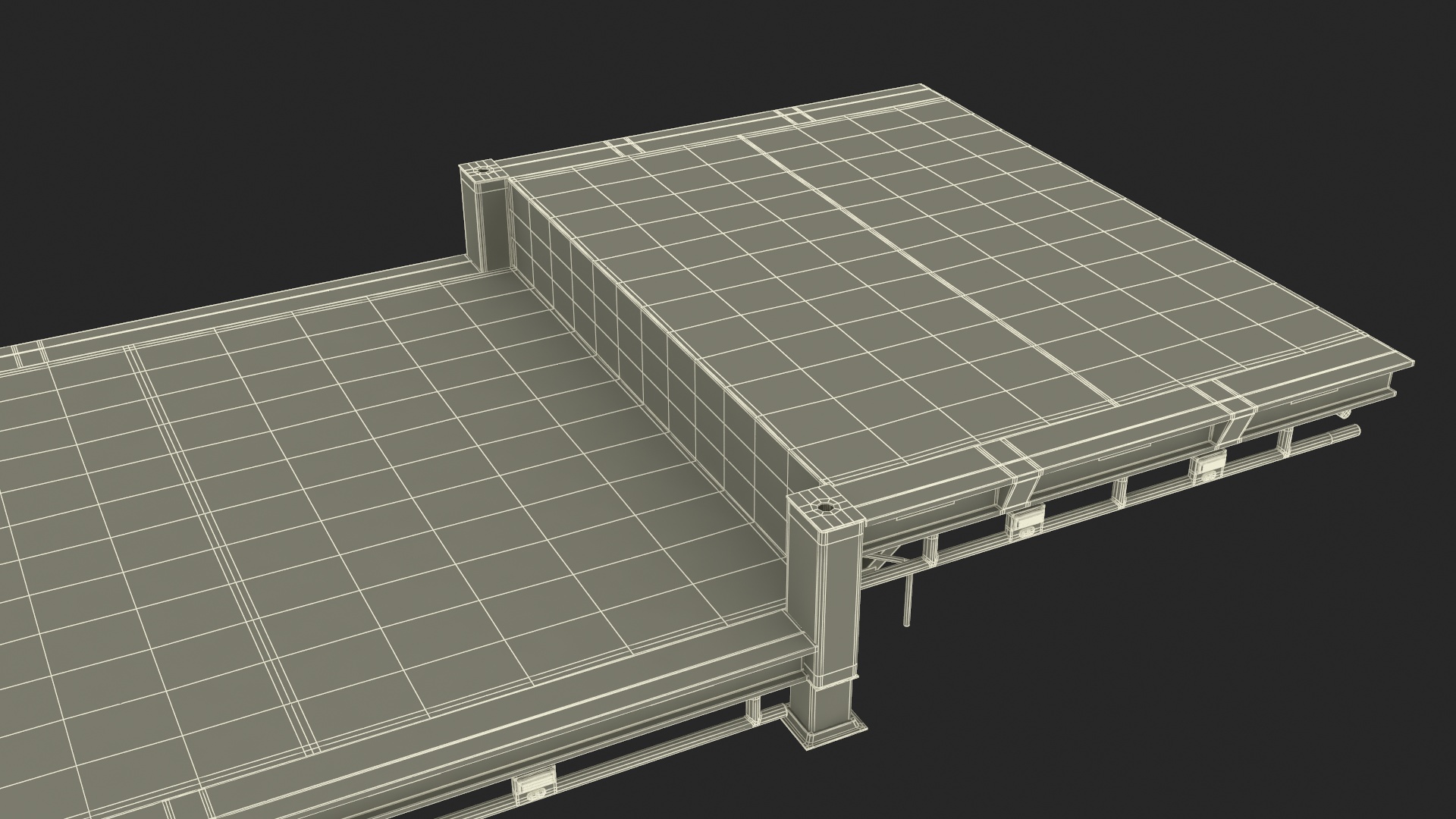Select the thin vertical rod hanging under platform
The height and width of the screenshot is (819, 1456).
click(907, 601)
